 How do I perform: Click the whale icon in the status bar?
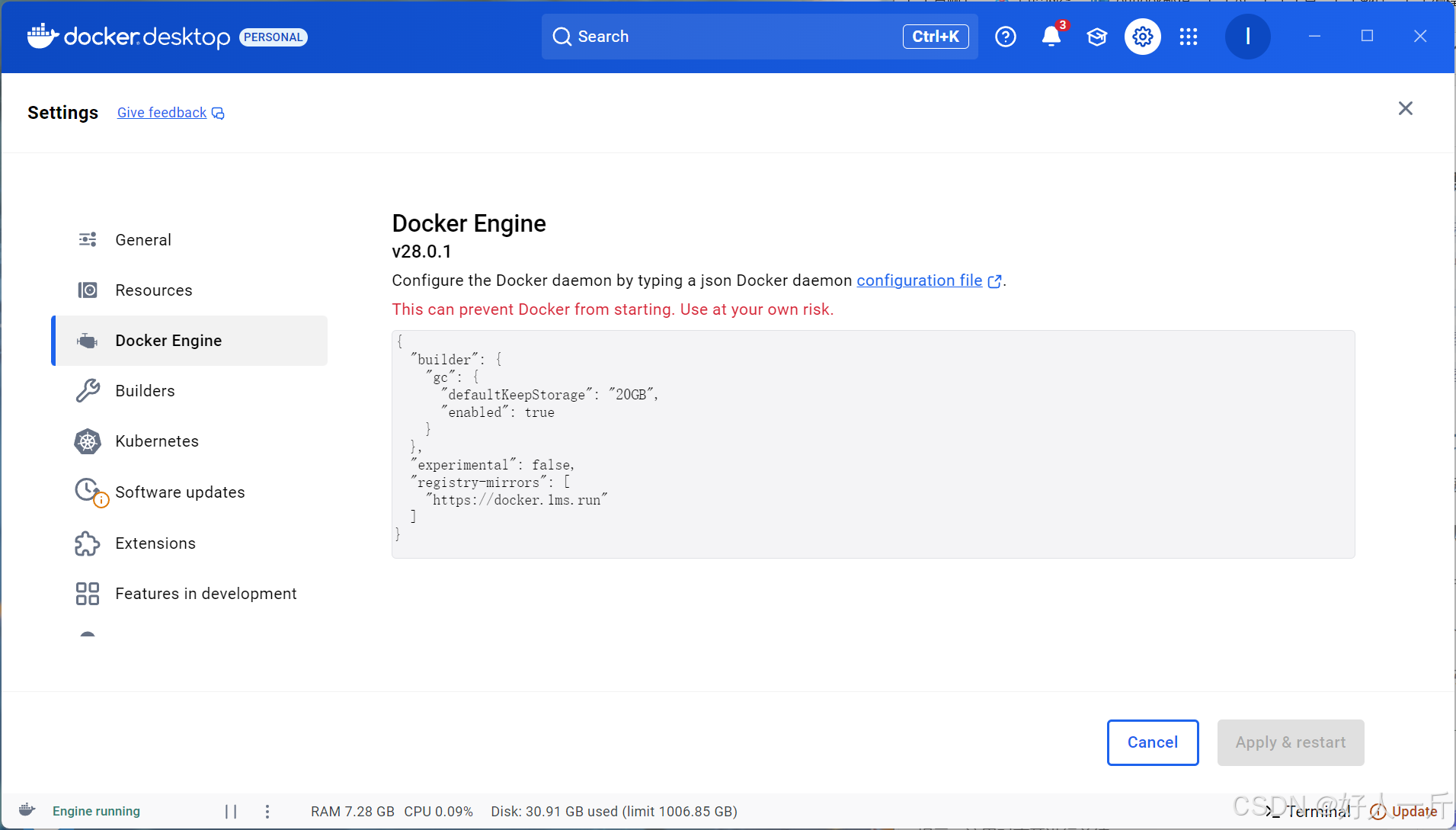pyautogui.click(x=27, y=810)
